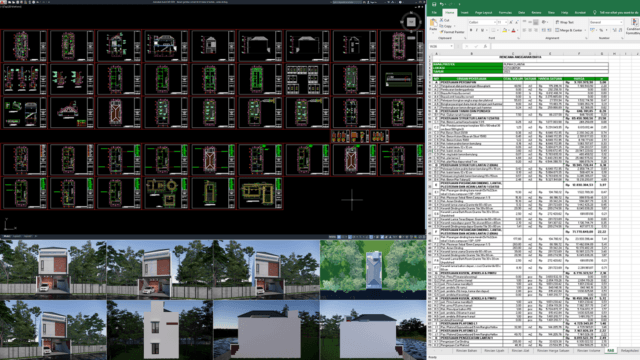Open the Data ribbon tab
This screenshot has width=640, height=360.
(522, 13)
